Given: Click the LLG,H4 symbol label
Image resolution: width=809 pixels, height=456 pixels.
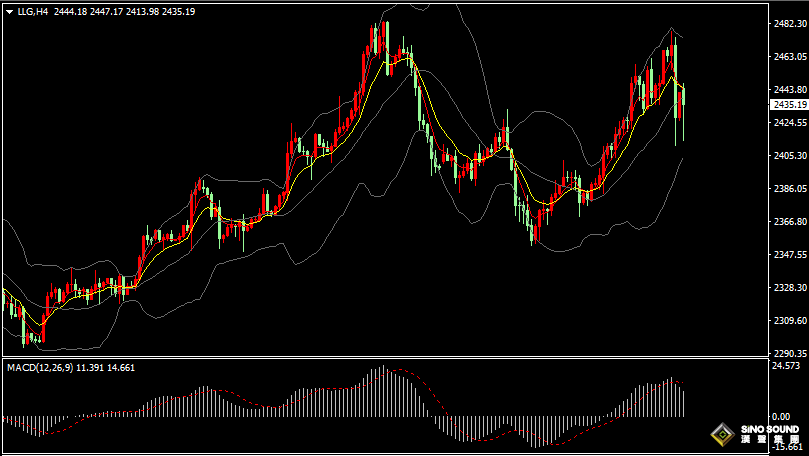Looking at the screenshot, I should pyautogui.click(x=33, y=11).
